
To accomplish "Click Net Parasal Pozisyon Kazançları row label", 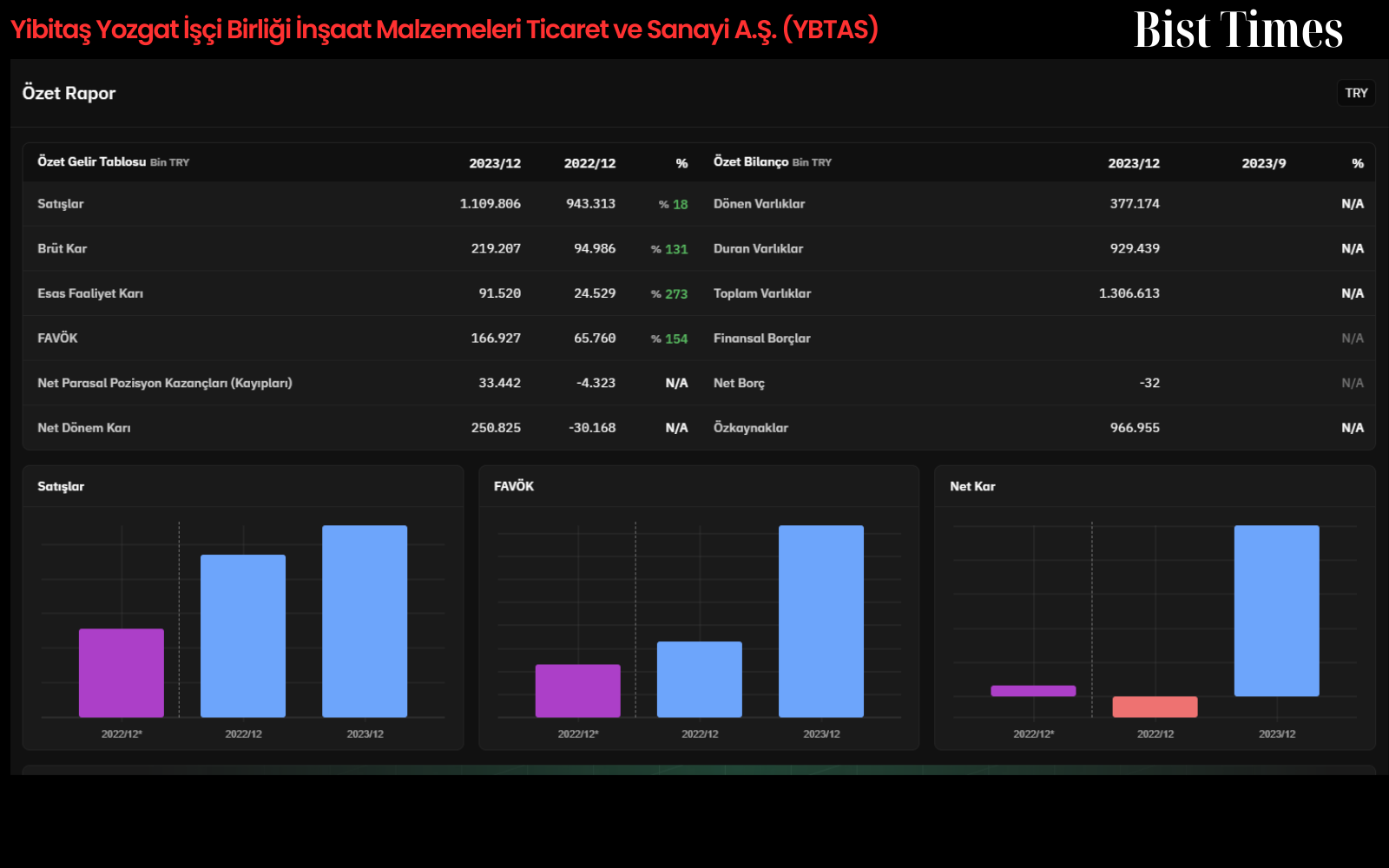I will pos(165,383).
